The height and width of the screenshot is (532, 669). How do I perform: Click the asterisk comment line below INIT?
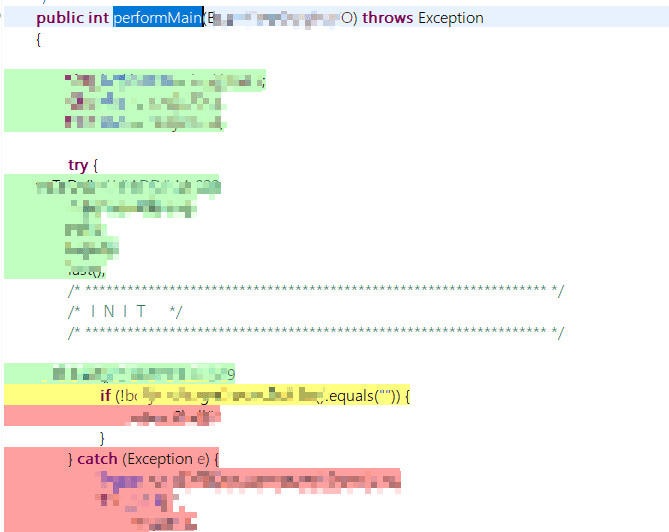coord(315,331)
